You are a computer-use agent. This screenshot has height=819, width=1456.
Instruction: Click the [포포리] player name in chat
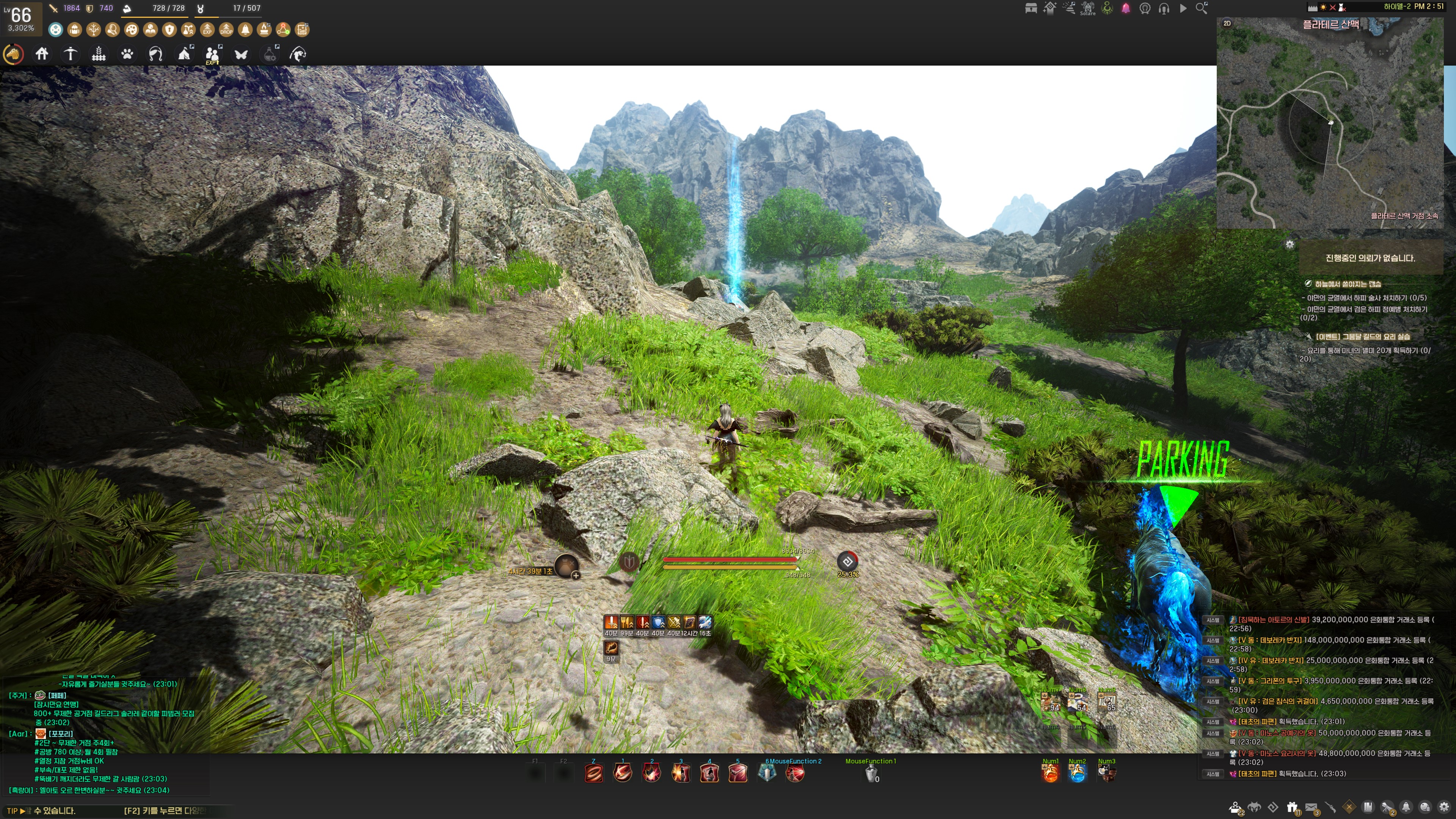(x=61, y=734)
